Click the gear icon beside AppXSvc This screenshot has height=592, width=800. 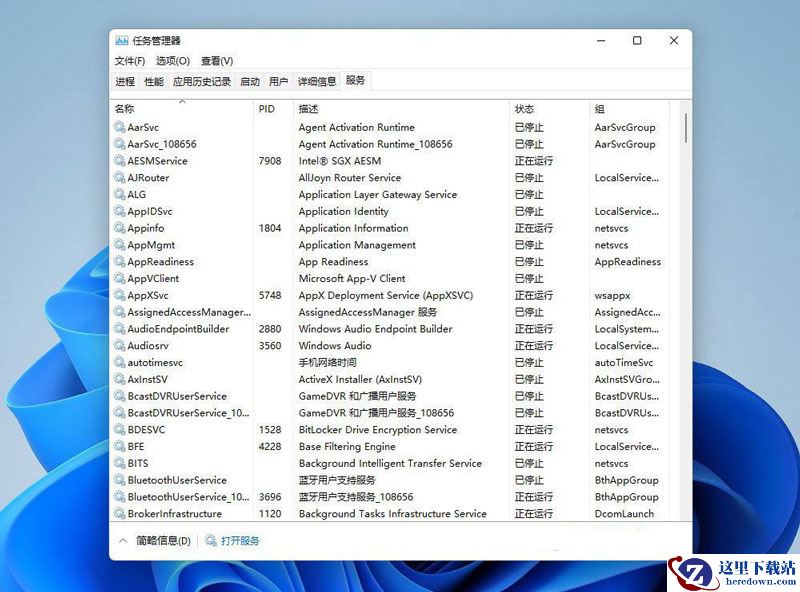(x=119, y=295)
